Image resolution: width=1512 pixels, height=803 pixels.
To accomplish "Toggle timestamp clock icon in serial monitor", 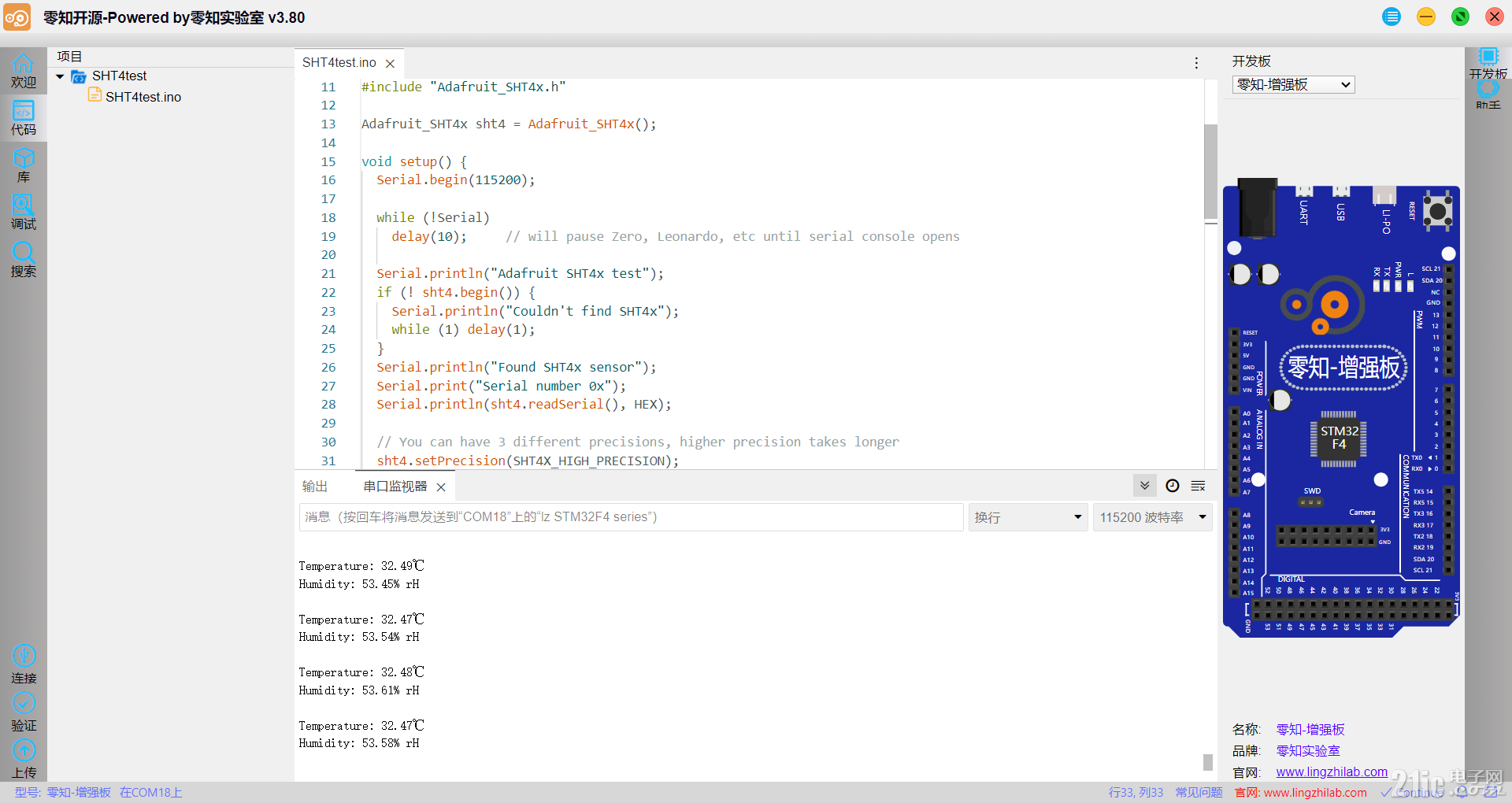I will click(1173, 486).
